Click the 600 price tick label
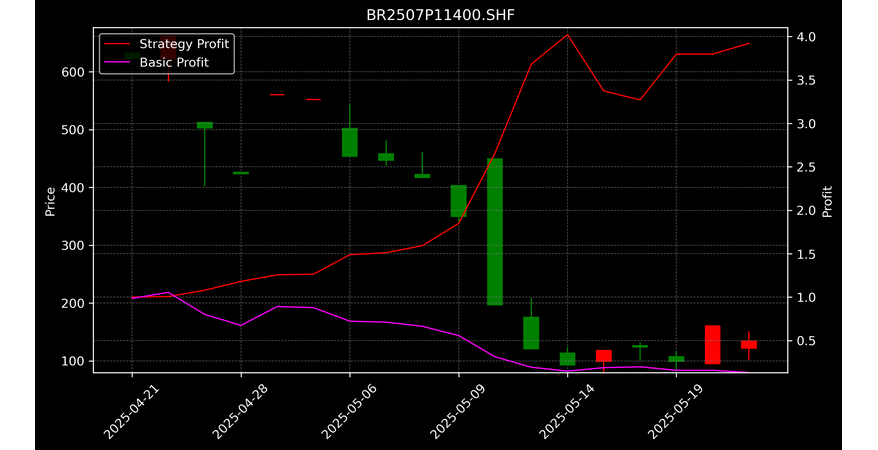This screenshot has width=878, height=450. [x=73, y=72]
